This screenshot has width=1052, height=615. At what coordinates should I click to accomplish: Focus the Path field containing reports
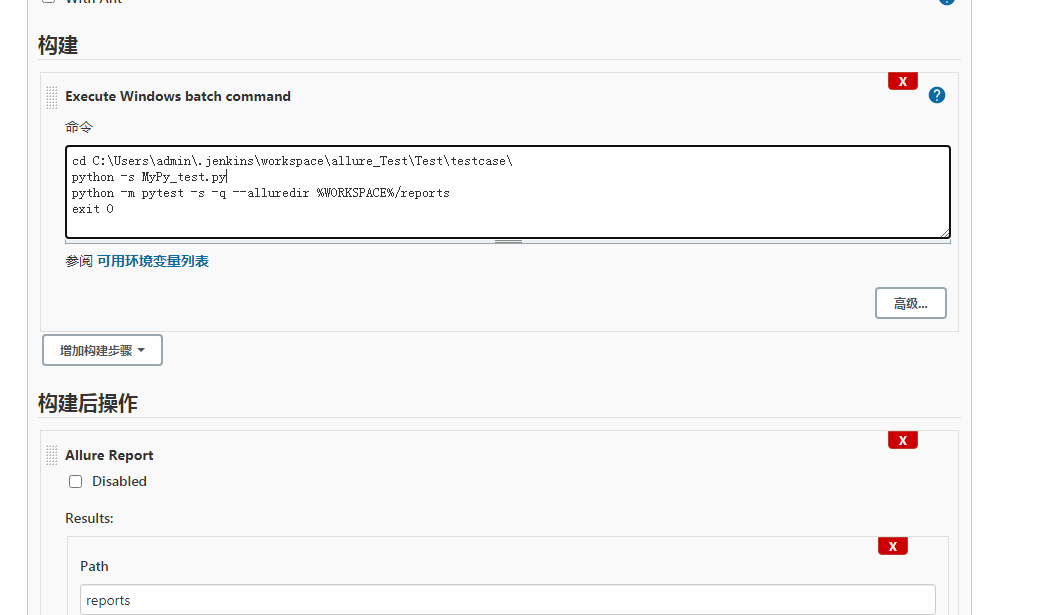(x=507, y=600)
